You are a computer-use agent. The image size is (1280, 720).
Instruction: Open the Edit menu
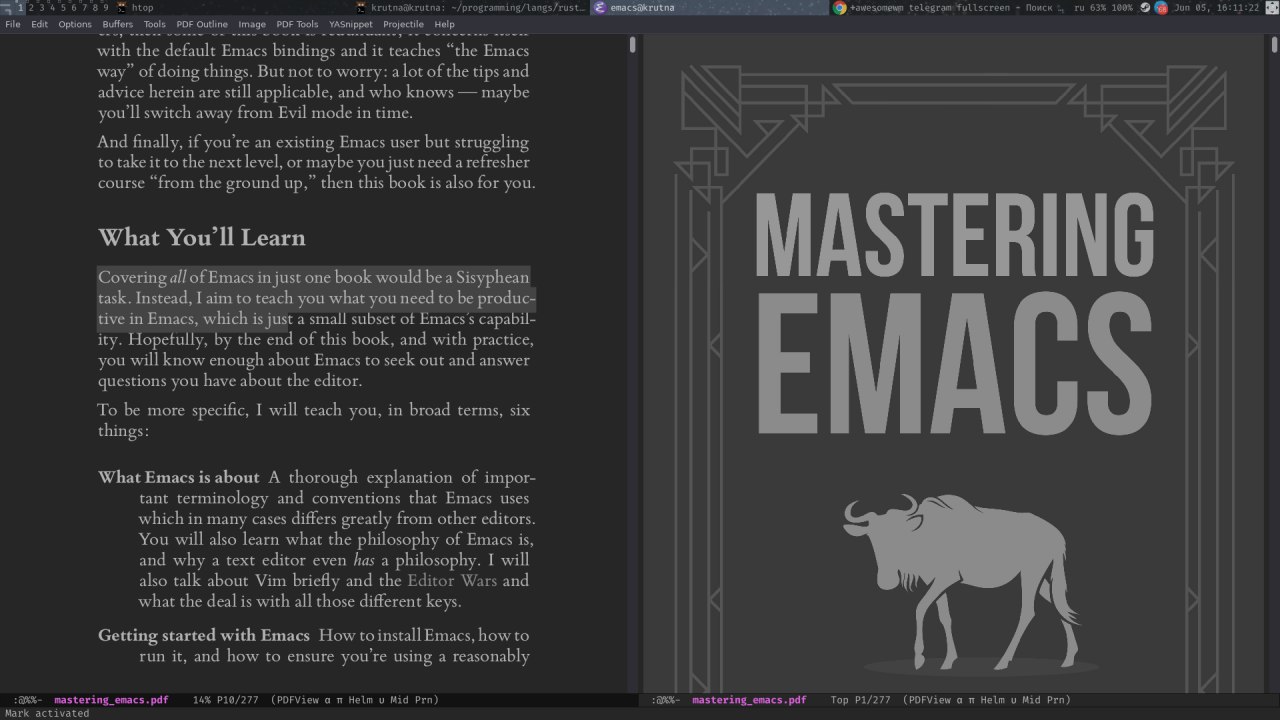coord(39,24)
